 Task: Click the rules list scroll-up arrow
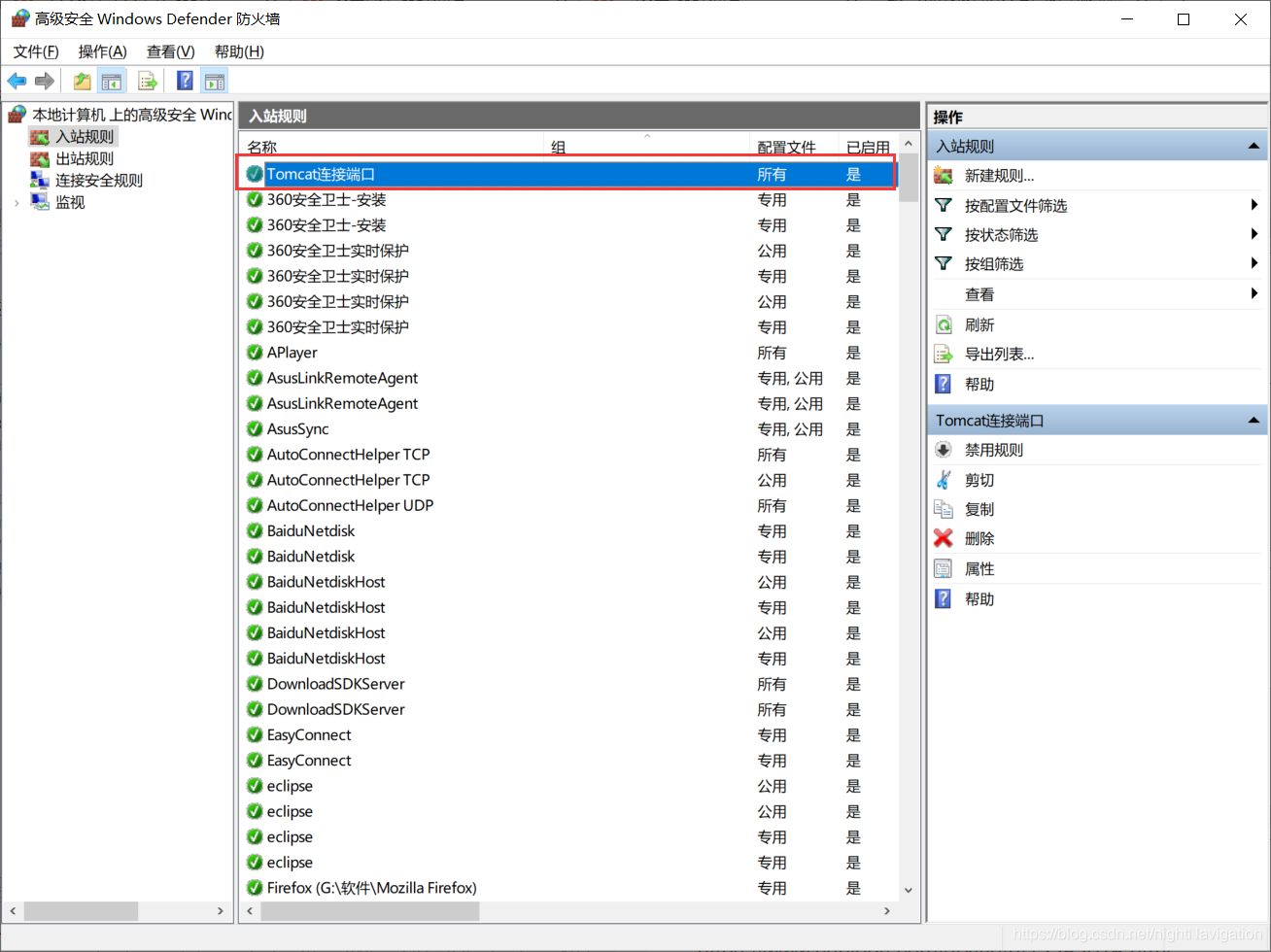pos(909,144)
